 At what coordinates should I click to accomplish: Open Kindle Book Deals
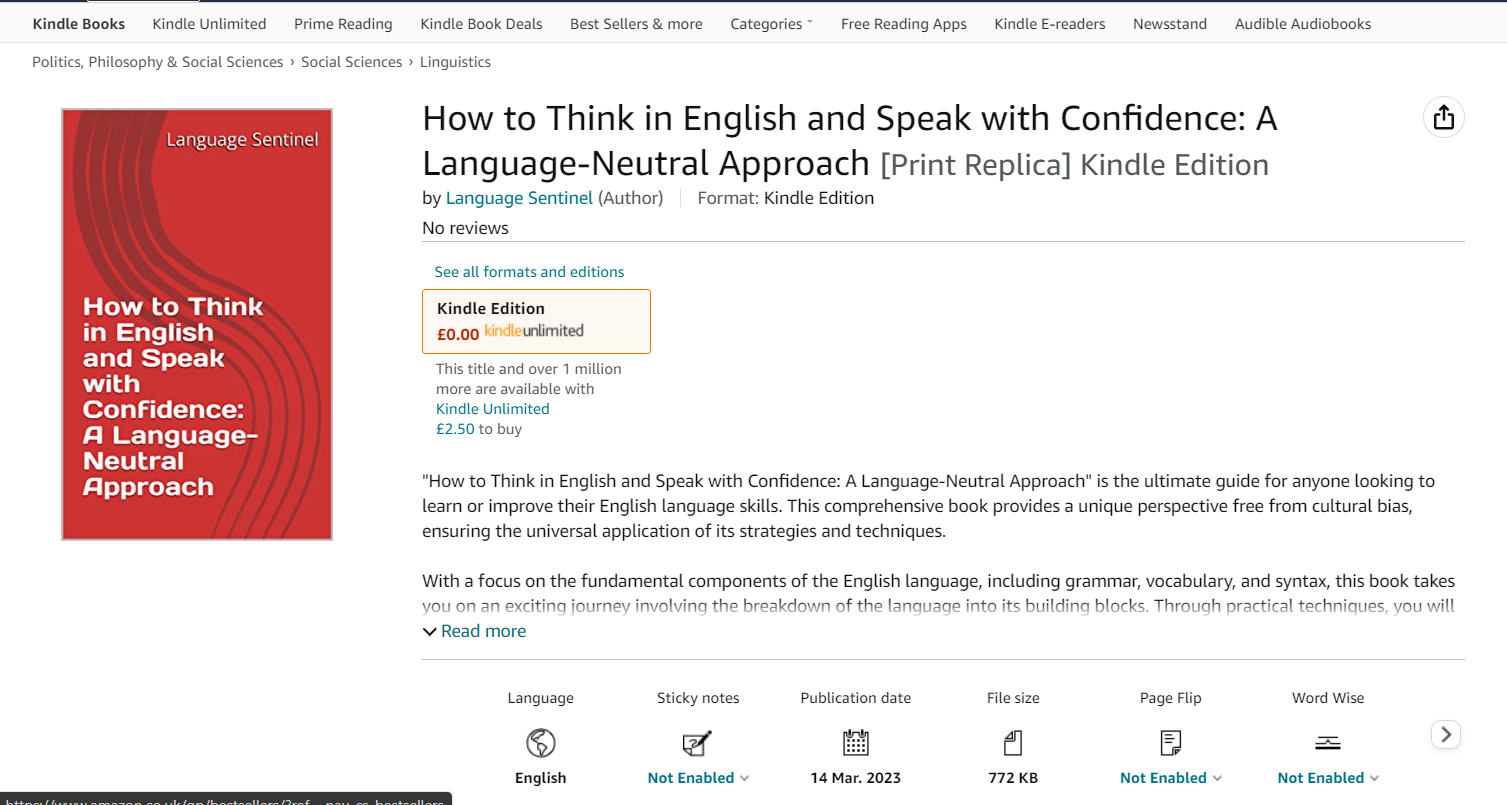tap(481, 24)
